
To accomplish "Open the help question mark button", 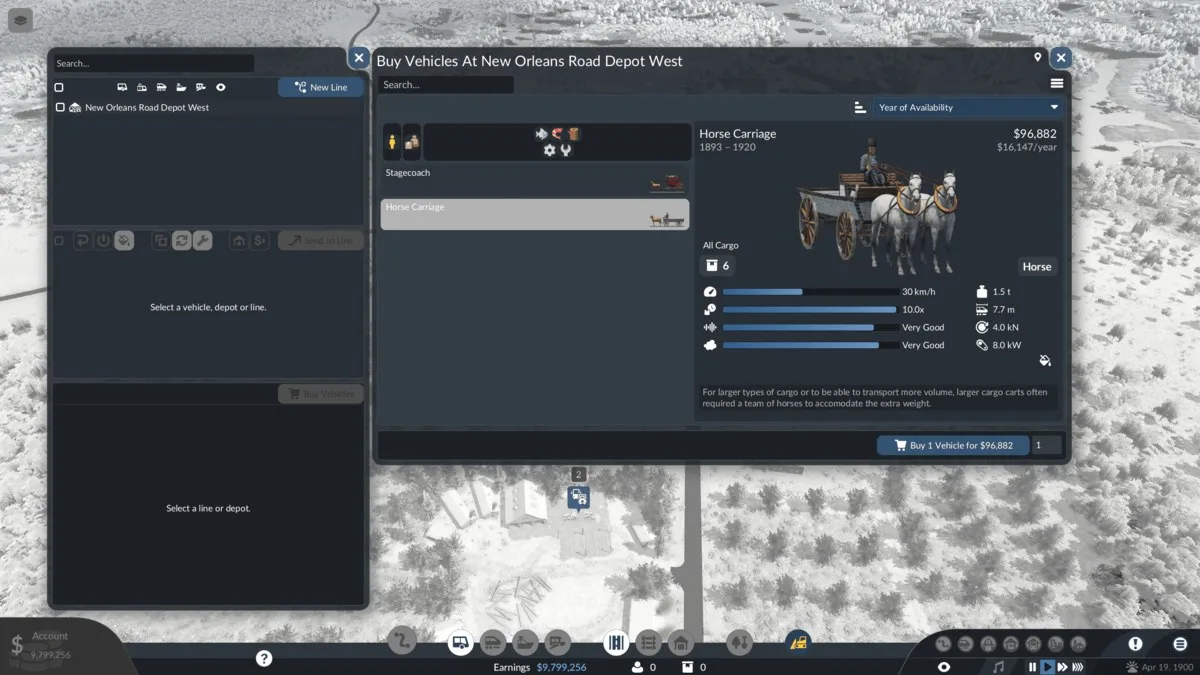I will 264,658.
